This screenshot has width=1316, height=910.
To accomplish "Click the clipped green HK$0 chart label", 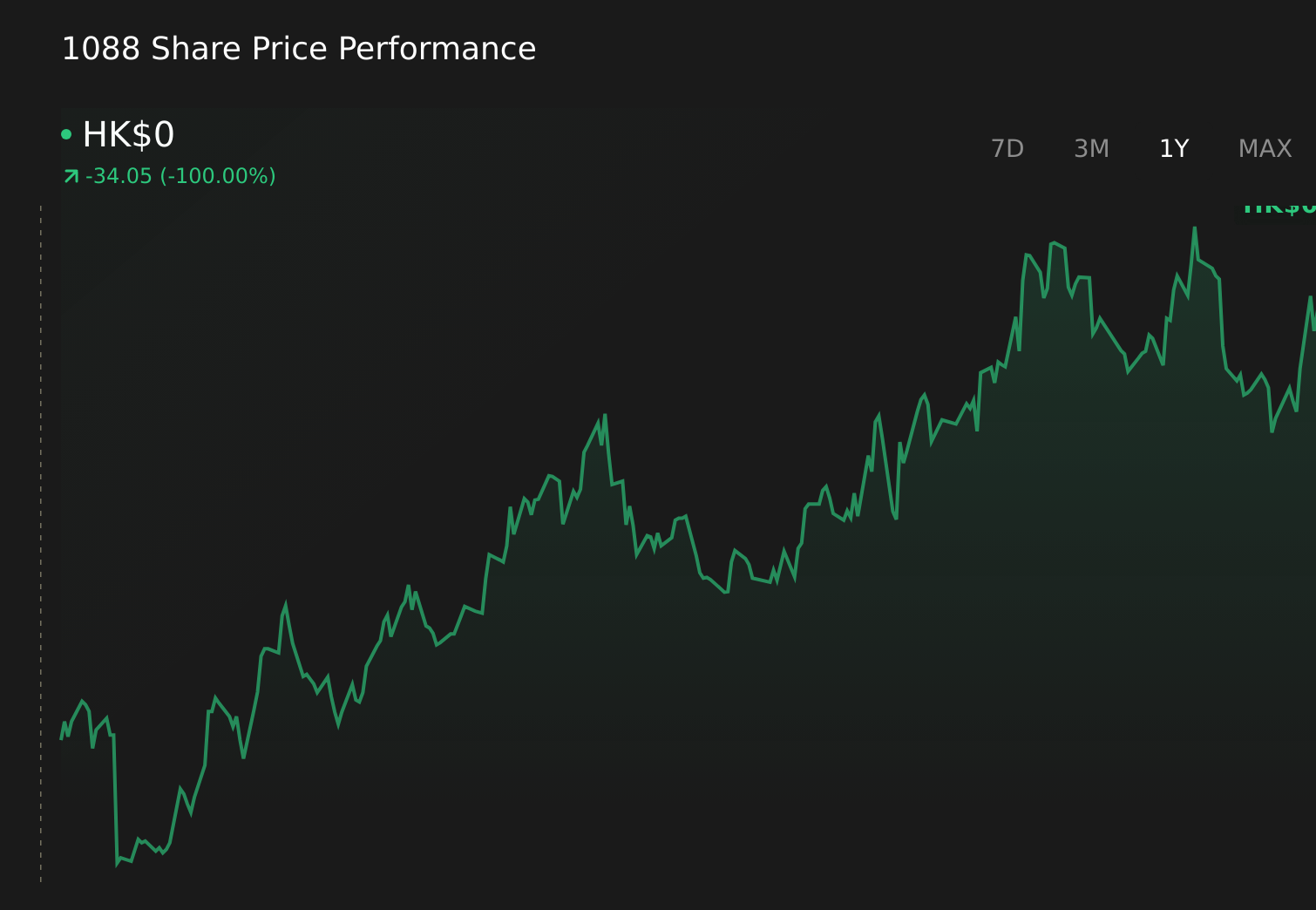I will (1279, 209).
